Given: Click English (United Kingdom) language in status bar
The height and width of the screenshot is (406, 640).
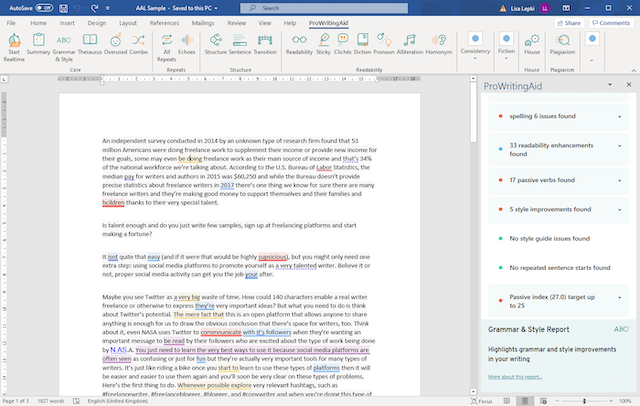Looking at the screenshot, I should click(x=118, y=401).
